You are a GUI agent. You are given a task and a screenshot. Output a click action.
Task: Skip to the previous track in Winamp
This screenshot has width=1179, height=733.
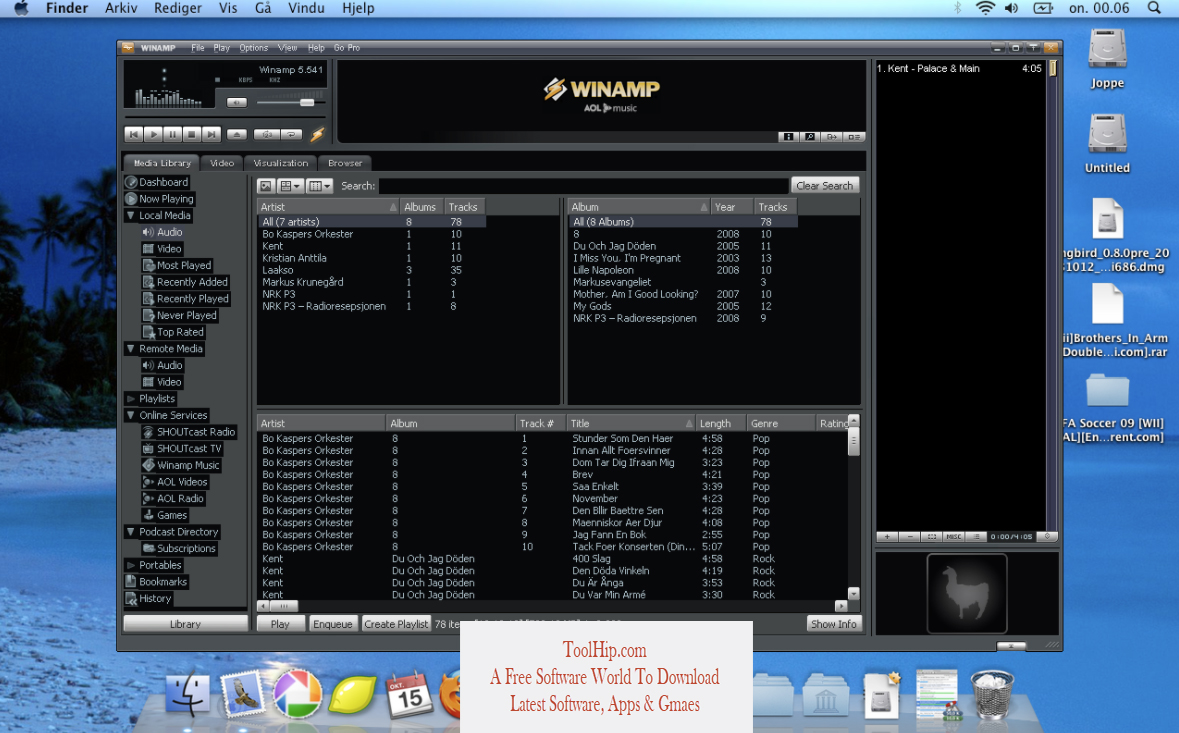[x=133, y=135]
